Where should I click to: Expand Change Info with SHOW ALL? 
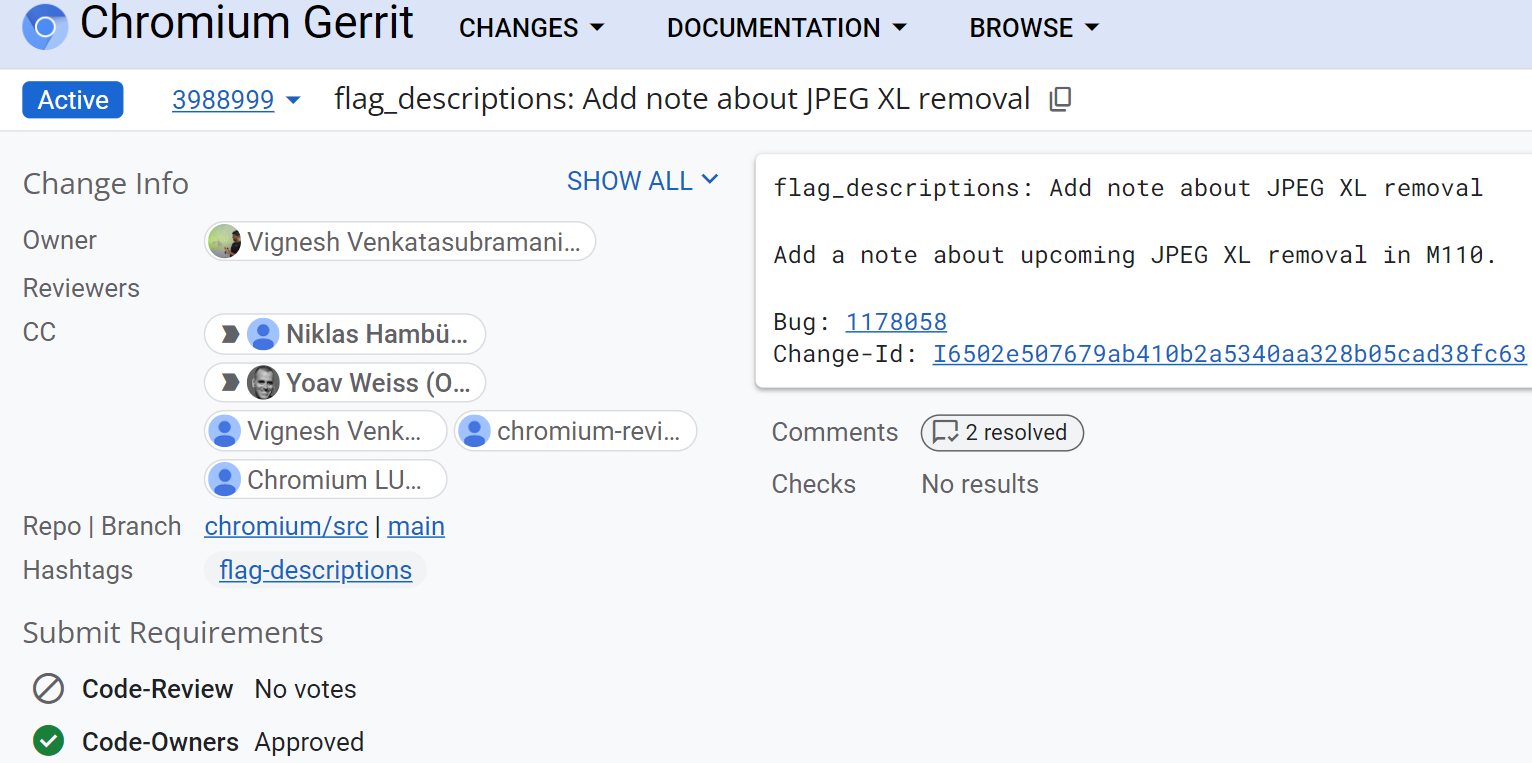pyautogui.click(x=643, y=181)
